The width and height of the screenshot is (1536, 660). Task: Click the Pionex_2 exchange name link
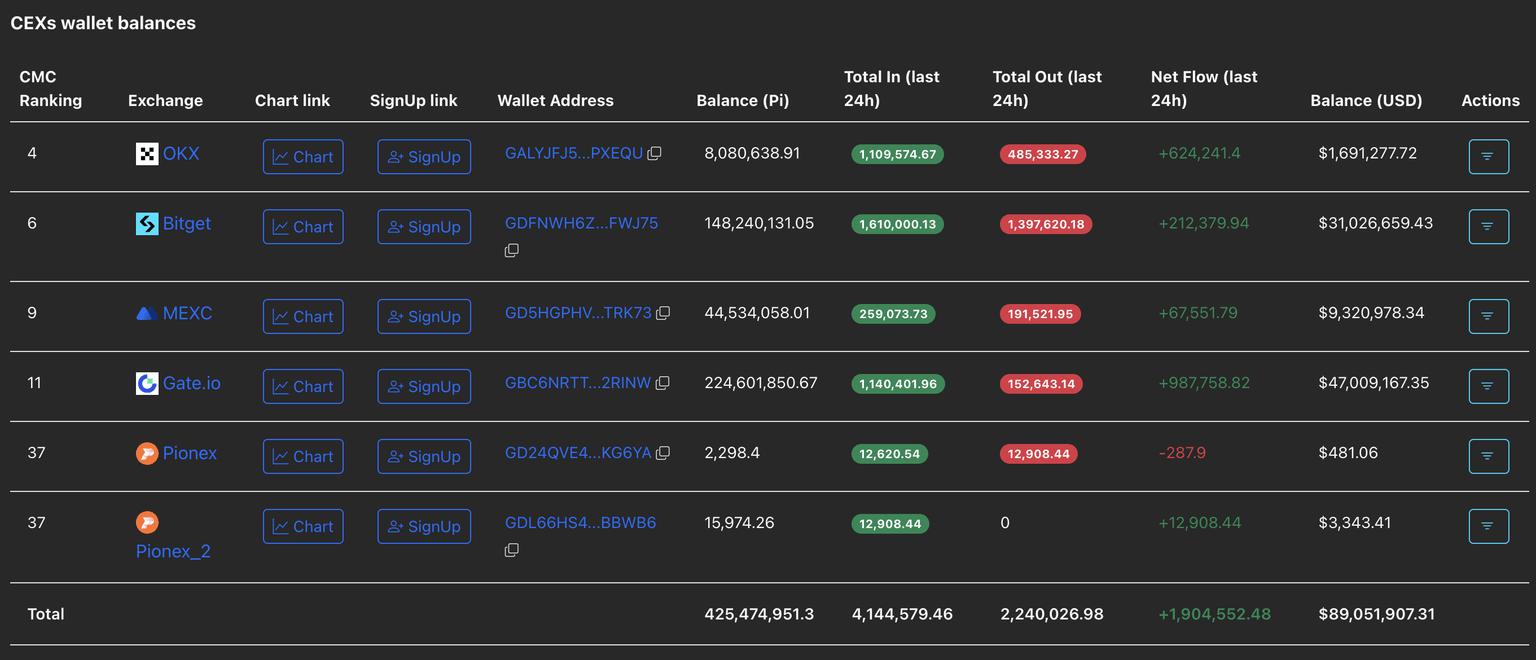[173, 551]
